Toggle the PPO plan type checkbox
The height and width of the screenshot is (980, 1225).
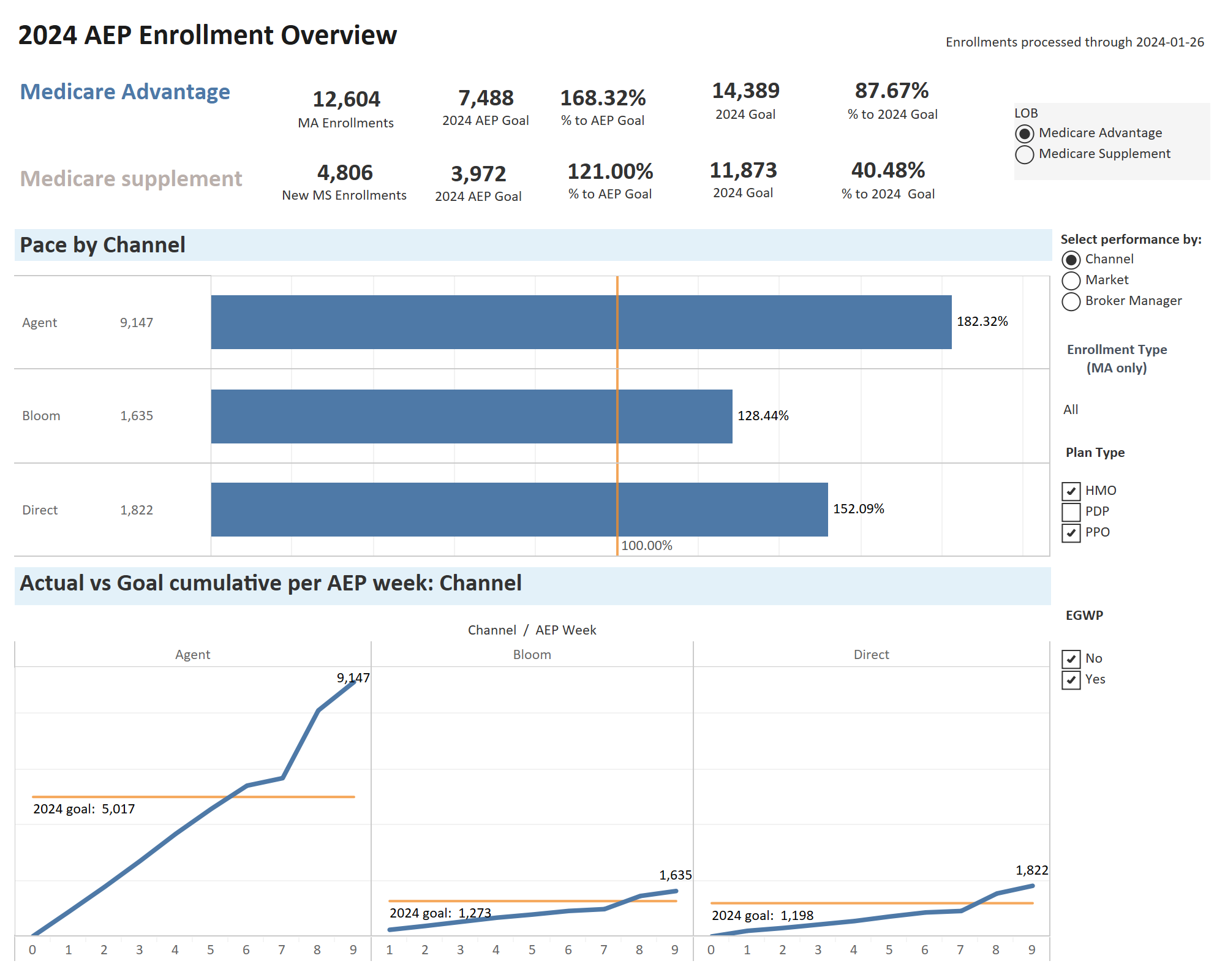pyautogui.click(x=1071, y=532)
